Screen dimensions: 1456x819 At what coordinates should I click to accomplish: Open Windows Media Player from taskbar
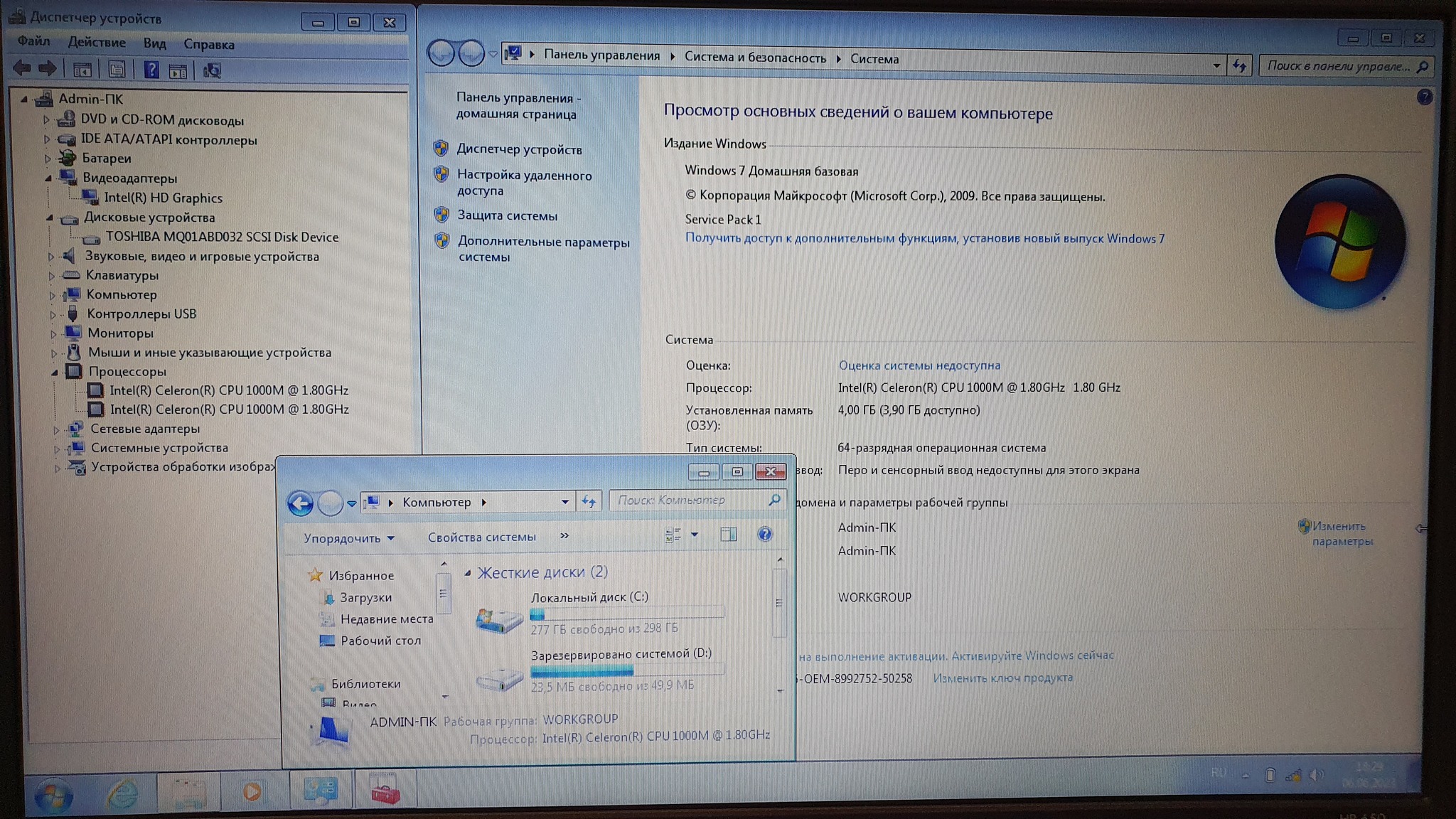tap(252, 791)
